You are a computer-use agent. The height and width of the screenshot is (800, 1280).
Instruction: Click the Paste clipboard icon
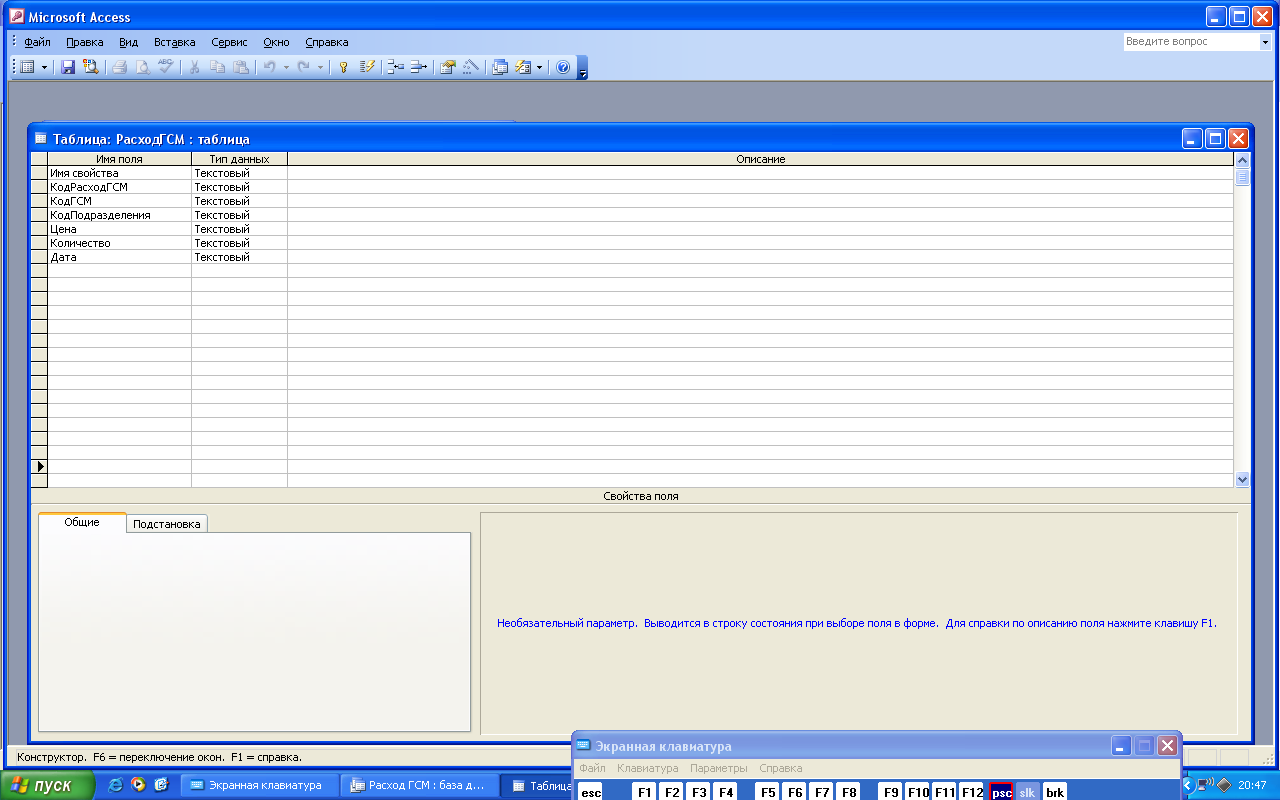pyautogui.click(x=240, y=67)
